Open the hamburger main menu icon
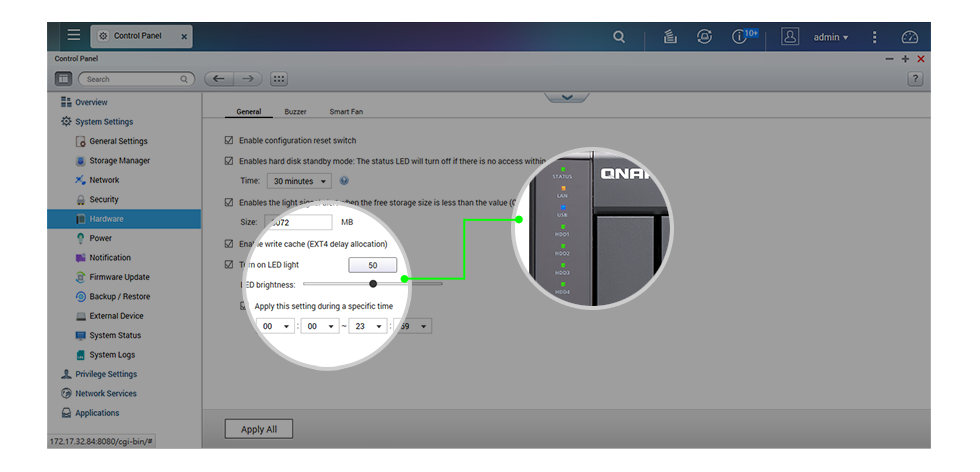This screenshot has height=472, width=980. 73,35
